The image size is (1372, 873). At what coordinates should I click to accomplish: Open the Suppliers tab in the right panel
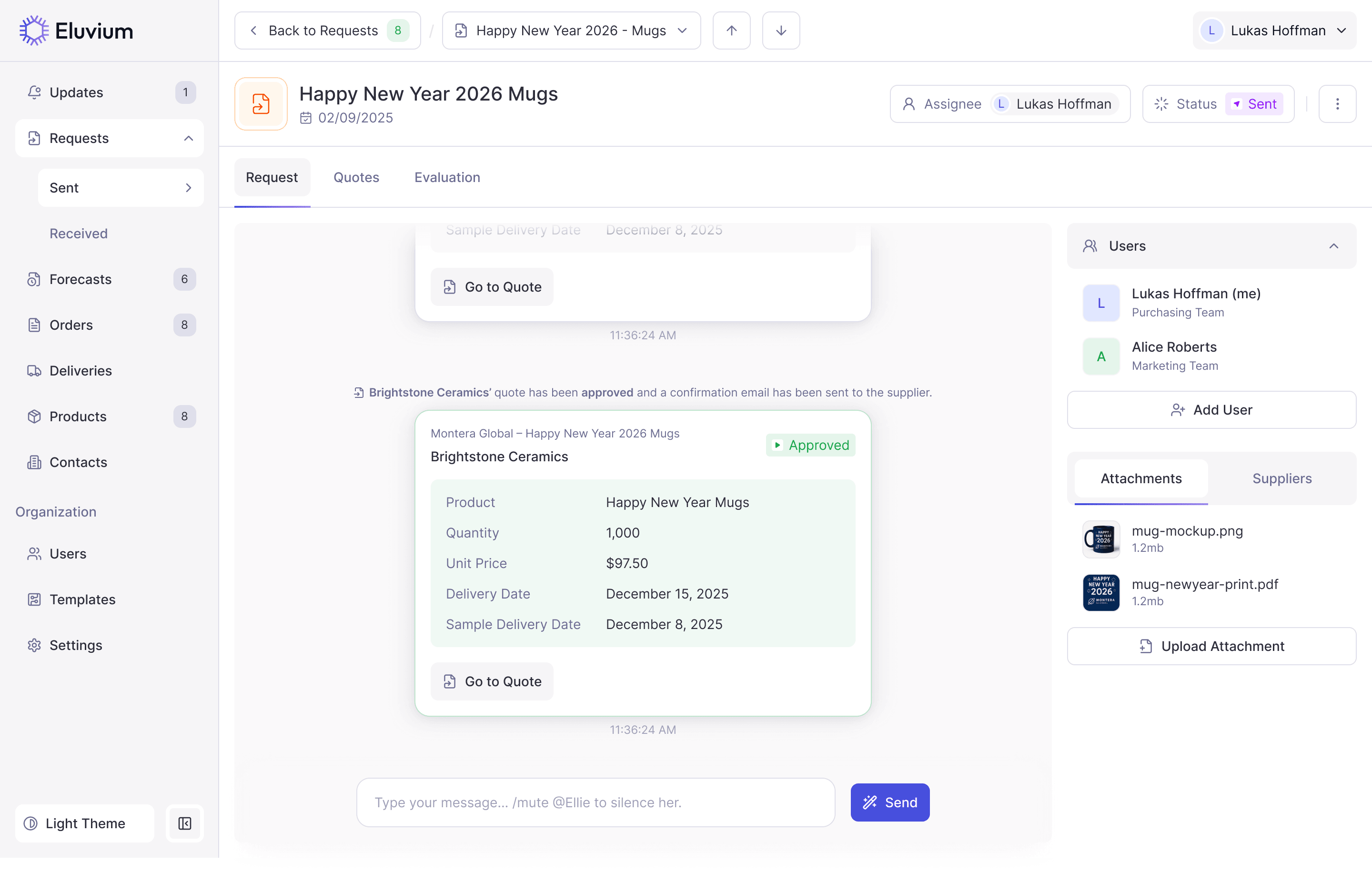click(1281, 478)
